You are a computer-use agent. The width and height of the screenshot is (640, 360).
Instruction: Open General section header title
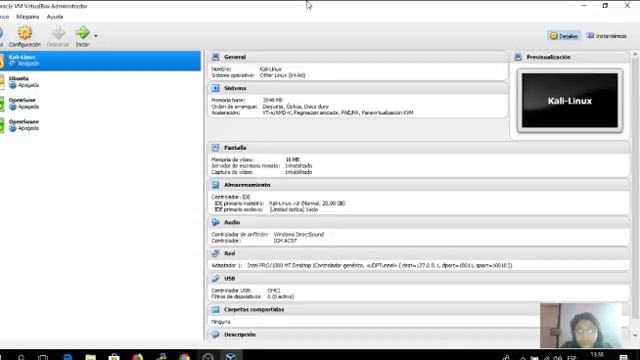tap(235, 57)
